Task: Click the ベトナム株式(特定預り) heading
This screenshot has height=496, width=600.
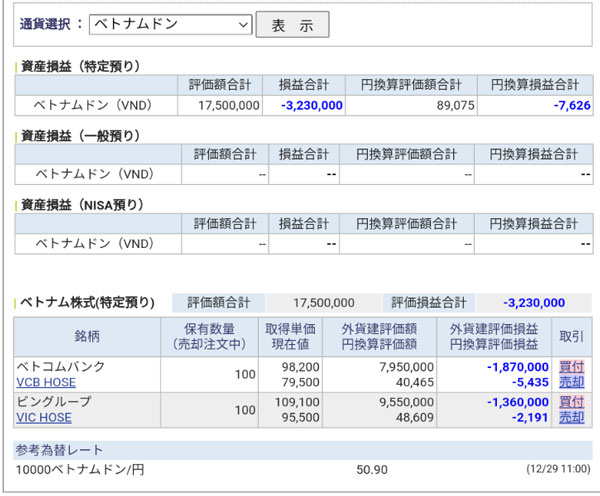Action: tap(88, 302)
